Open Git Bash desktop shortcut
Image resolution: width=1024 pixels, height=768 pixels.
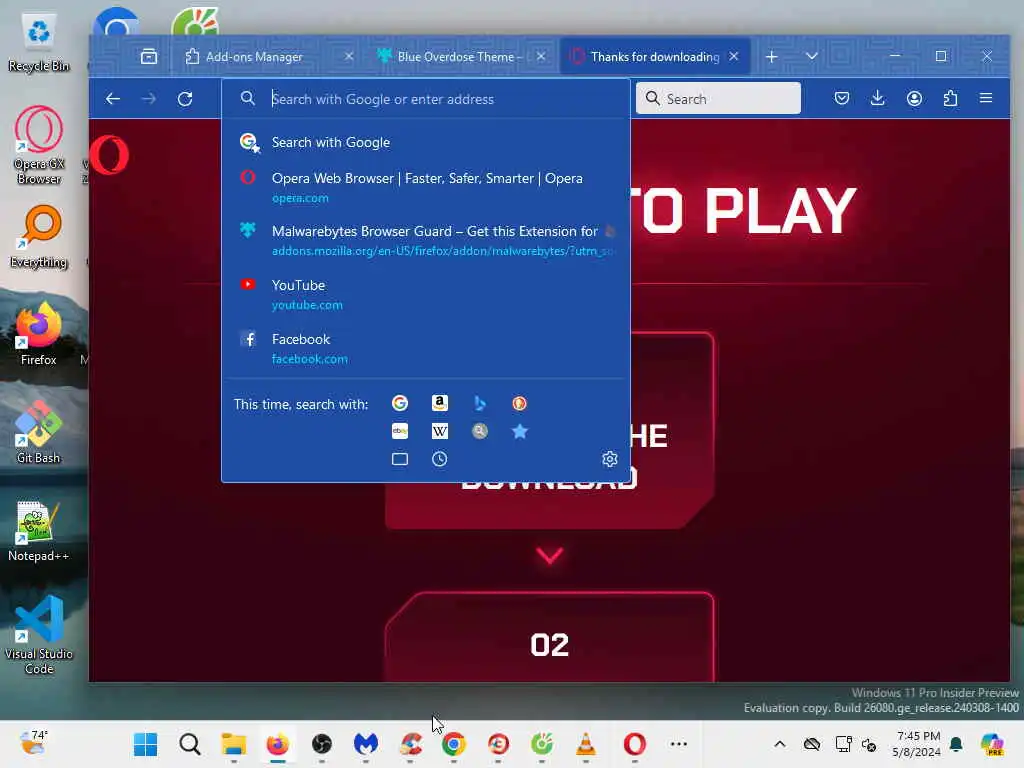39,432
